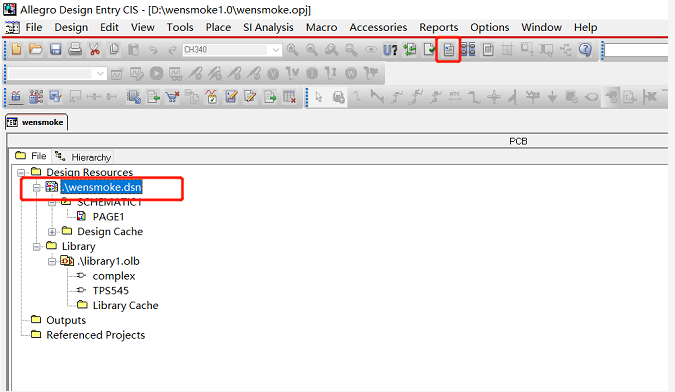Select the Library Cache folder
The height and width of the screenshot is (392, 675).
125,306
